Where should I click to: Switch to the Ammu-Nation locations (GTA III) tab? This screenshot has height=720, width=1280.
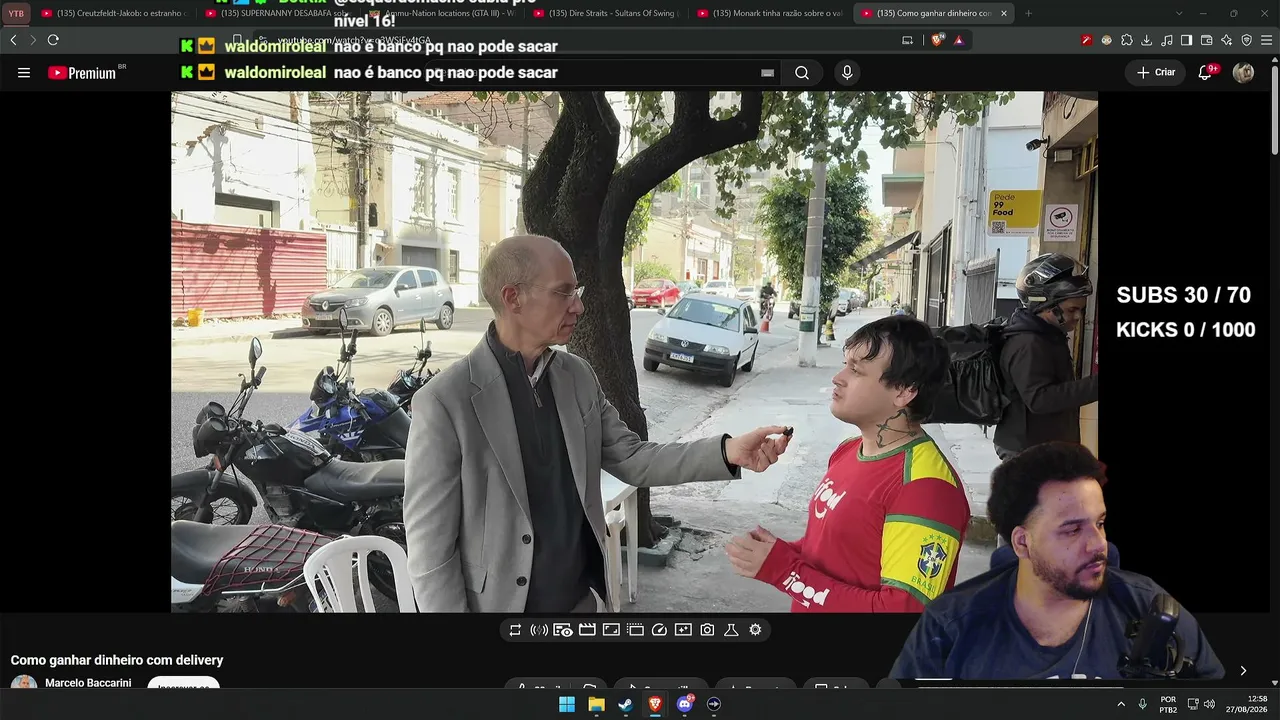click(x=441, y=13)
